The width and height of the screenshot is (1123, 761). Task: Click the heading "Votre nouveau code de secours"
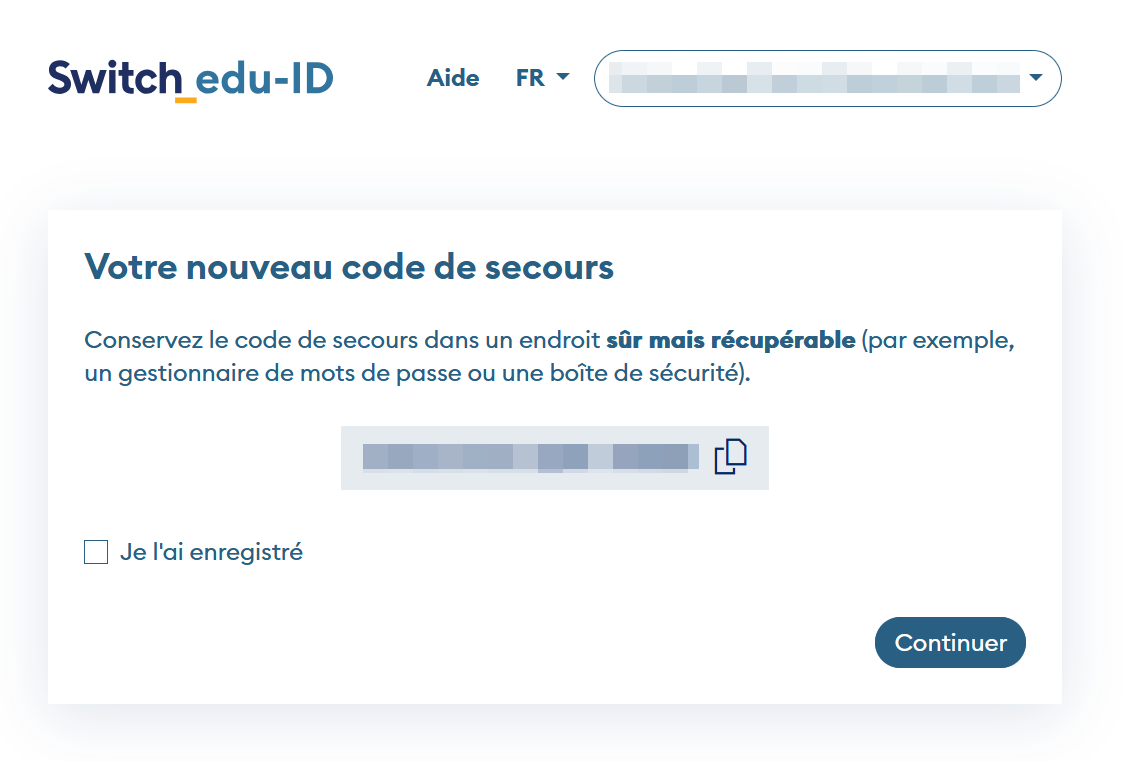pyautogui.click(x=349, y=267)
